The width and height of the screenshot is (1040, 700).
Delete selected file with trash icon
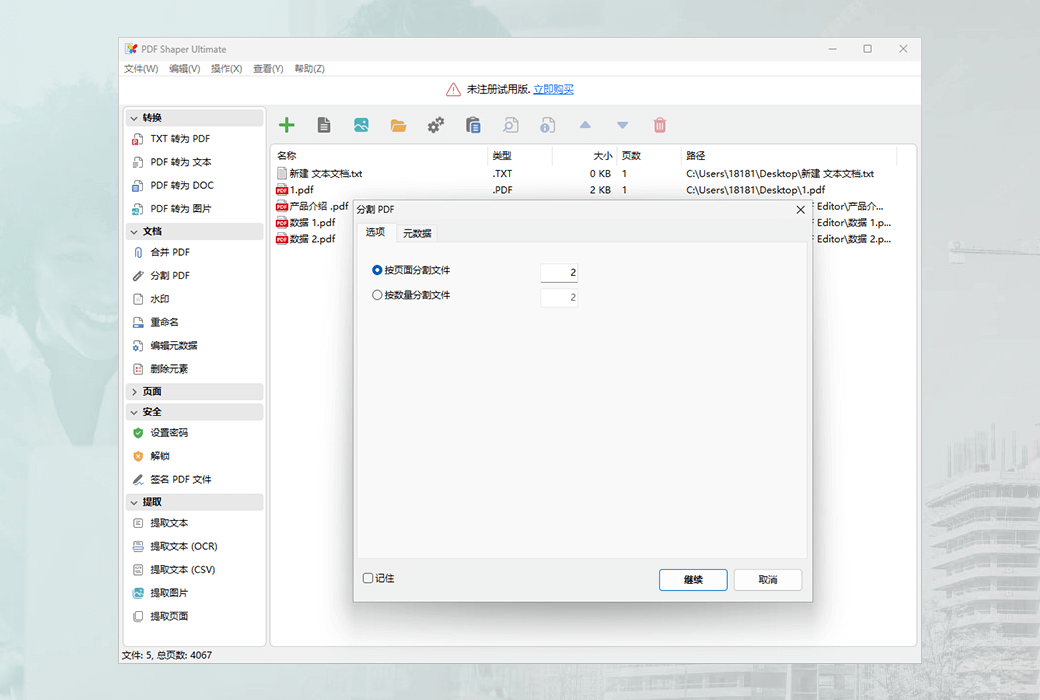point(659,124)
